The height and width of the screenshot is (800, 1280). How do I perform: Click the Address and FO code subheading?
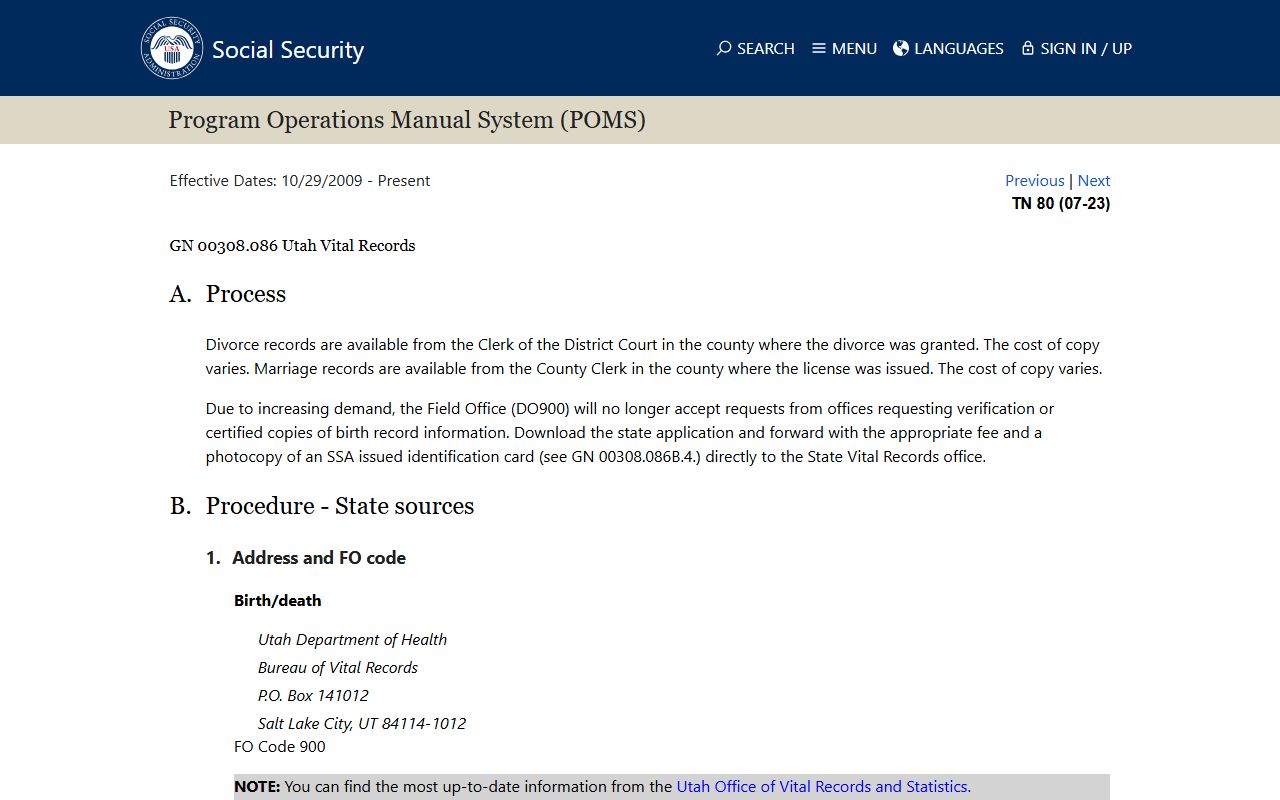pos(318,558)
